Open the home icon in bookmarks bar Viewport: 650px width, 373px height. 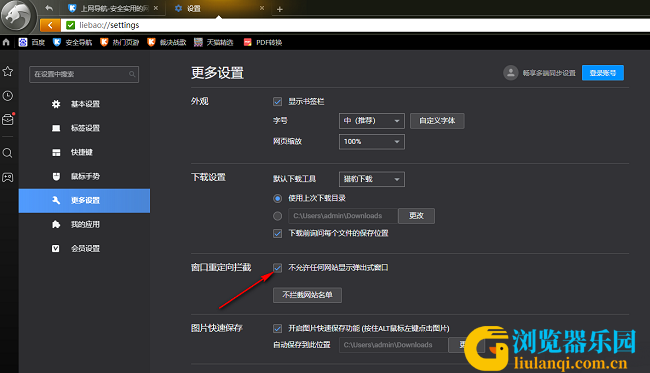pyautogui.click(x=6, y=42)
